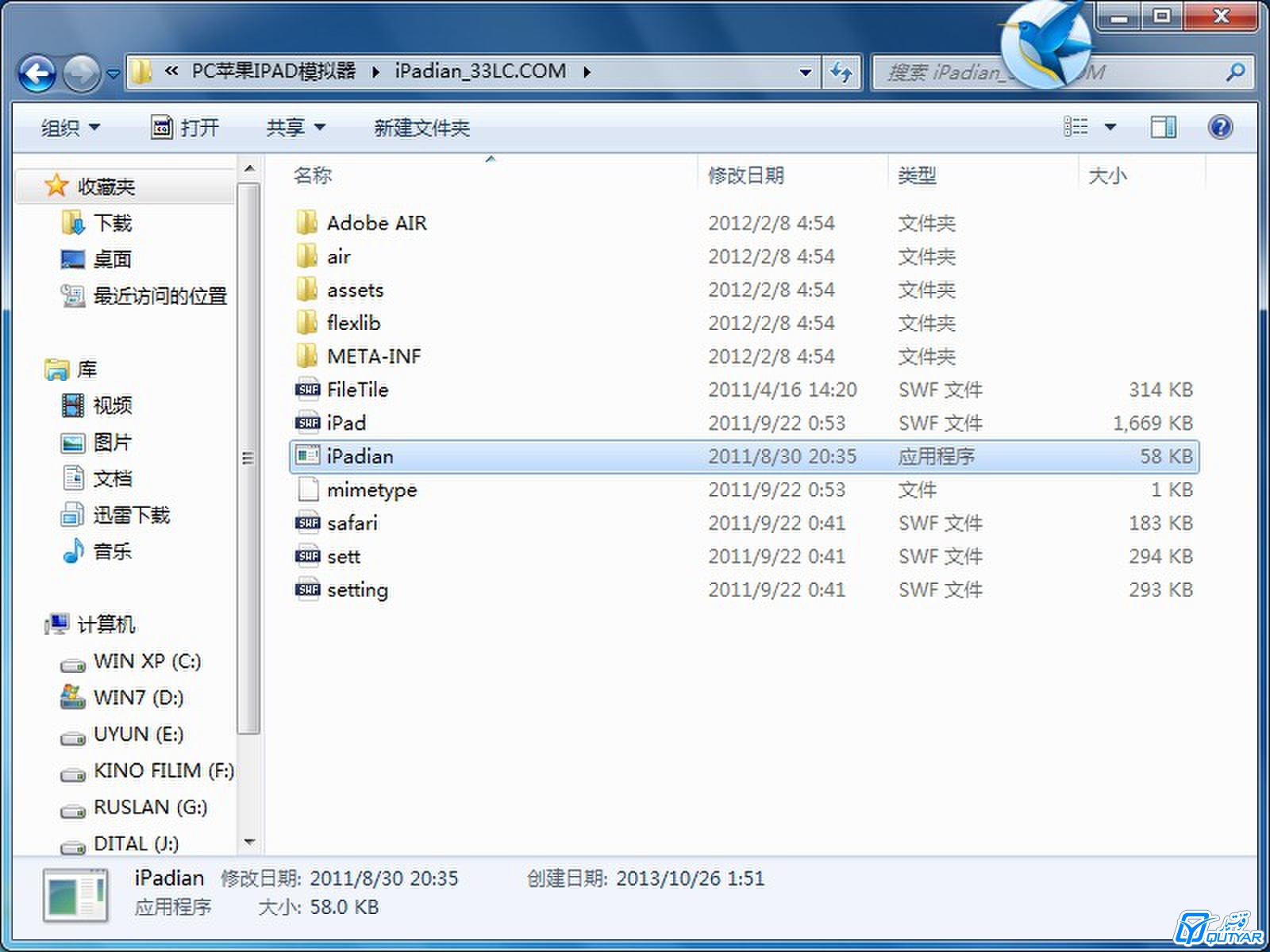Select the safari SWF file icon
Viewport: 1270px width, 952px height.
pos(307,523)
